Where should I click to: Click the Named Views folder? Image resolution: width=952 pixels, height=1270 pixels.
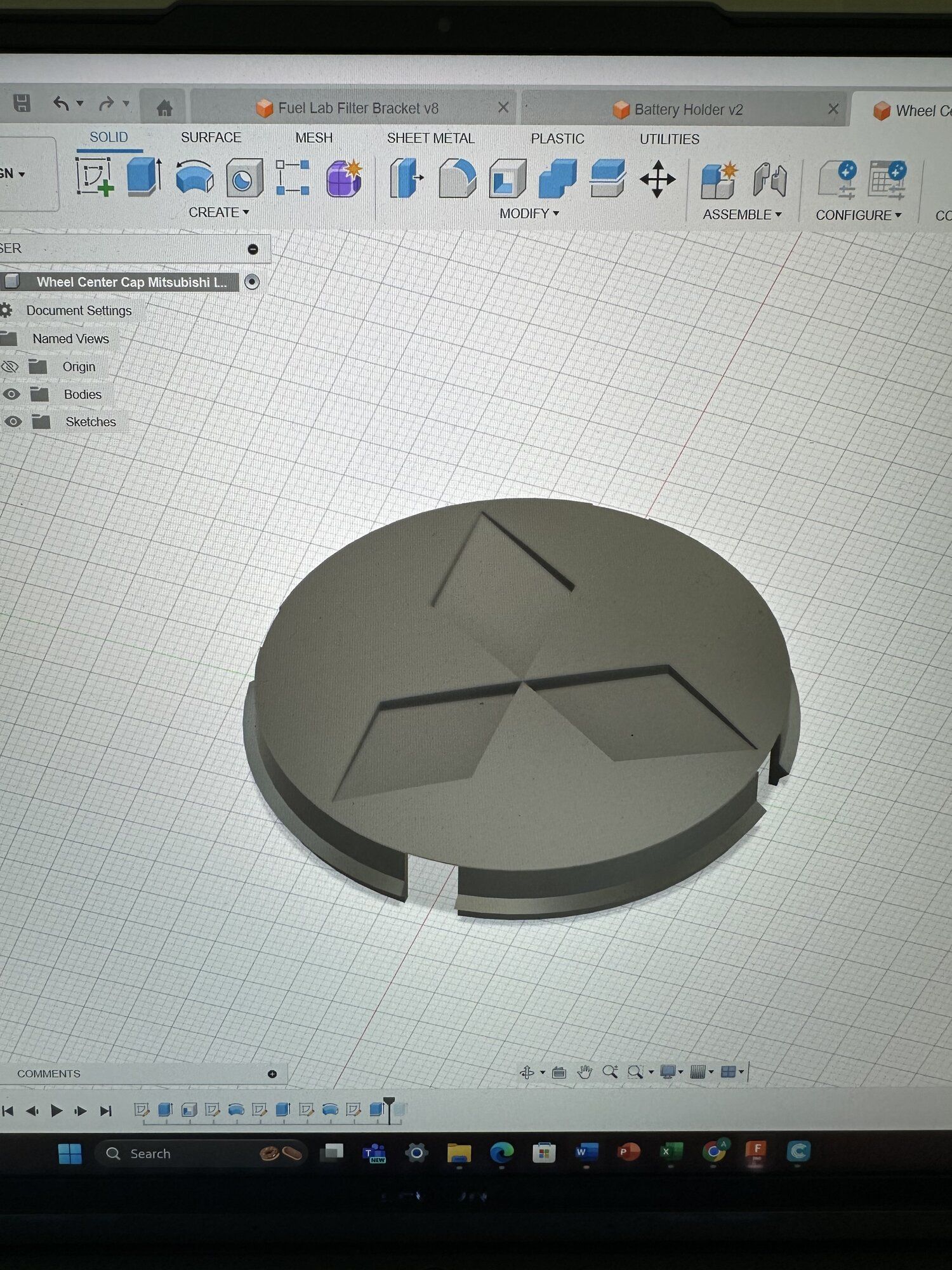pyautogui.click(x=70, y=338)
